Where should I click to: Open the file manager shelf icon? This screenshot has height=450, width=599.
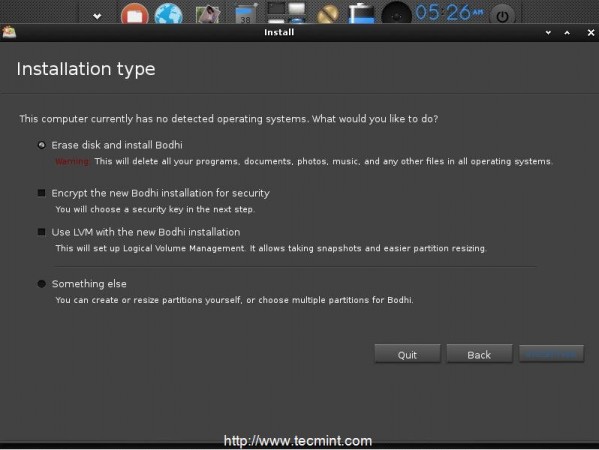[134, 14]
